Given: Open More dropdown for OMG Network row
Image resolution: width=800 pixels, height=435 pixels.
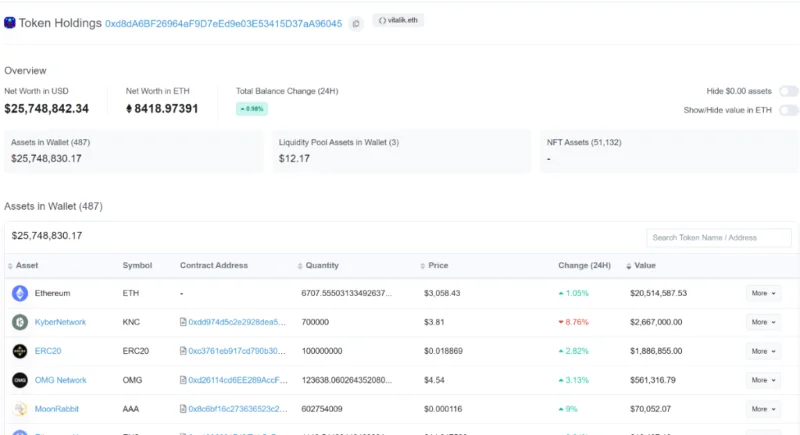Looking at the screenshot, I should pos(763,380).
